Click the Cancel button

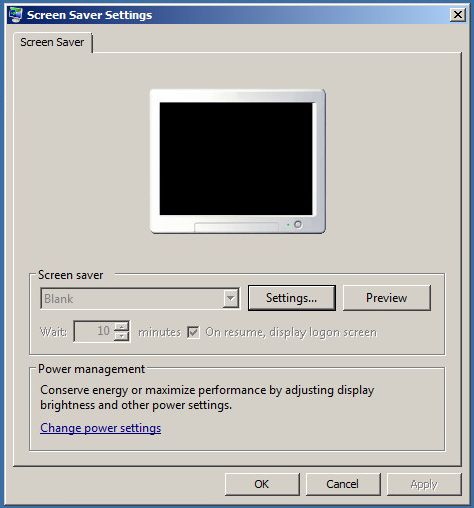343,484
